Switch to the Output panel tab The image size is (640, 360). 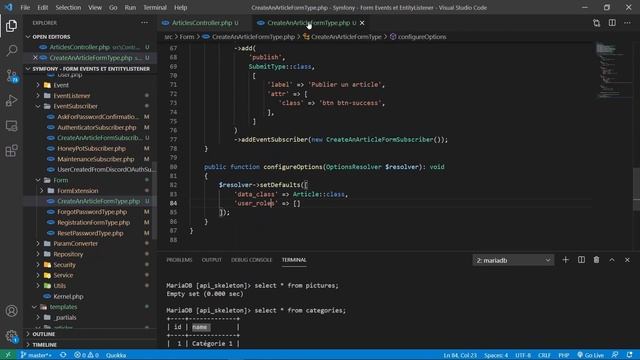211,260
